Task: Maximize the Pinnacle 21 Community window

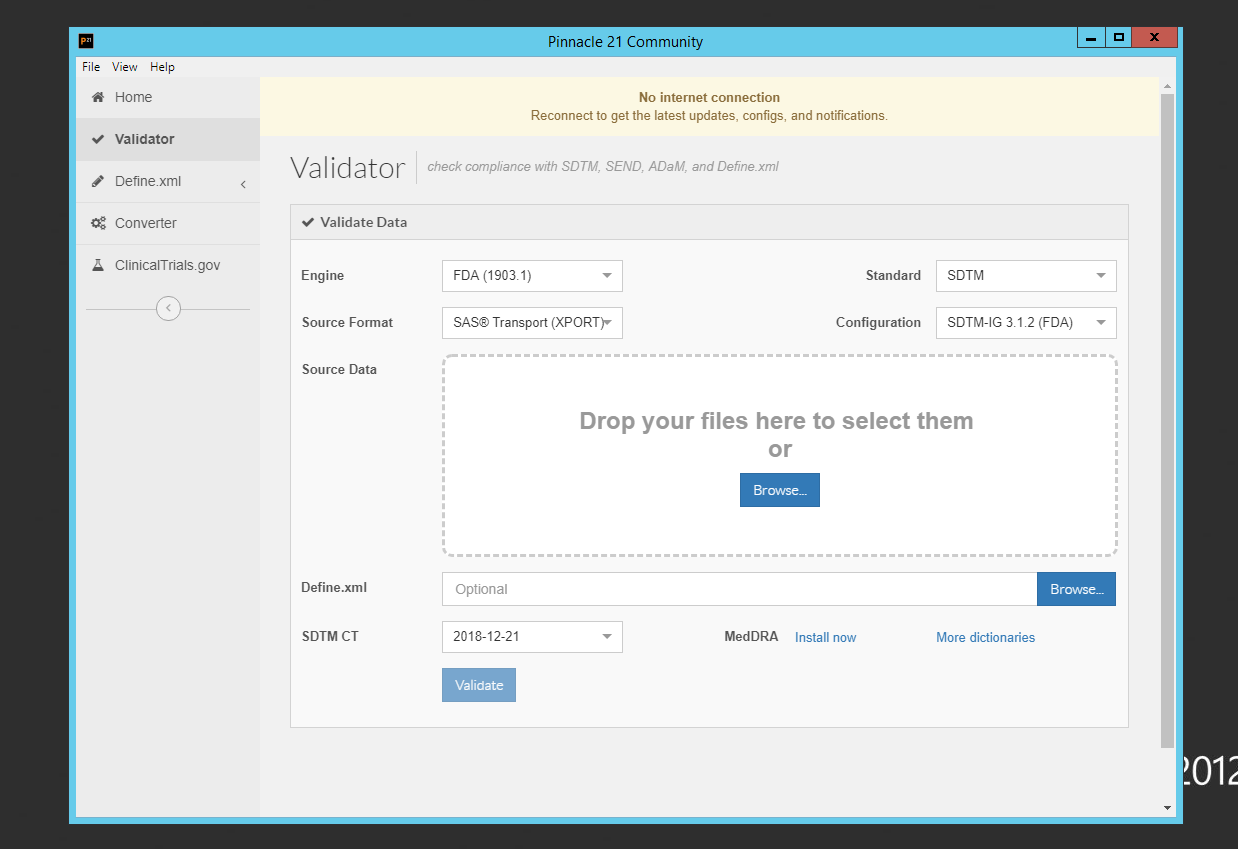Action: coord(1118,38)
